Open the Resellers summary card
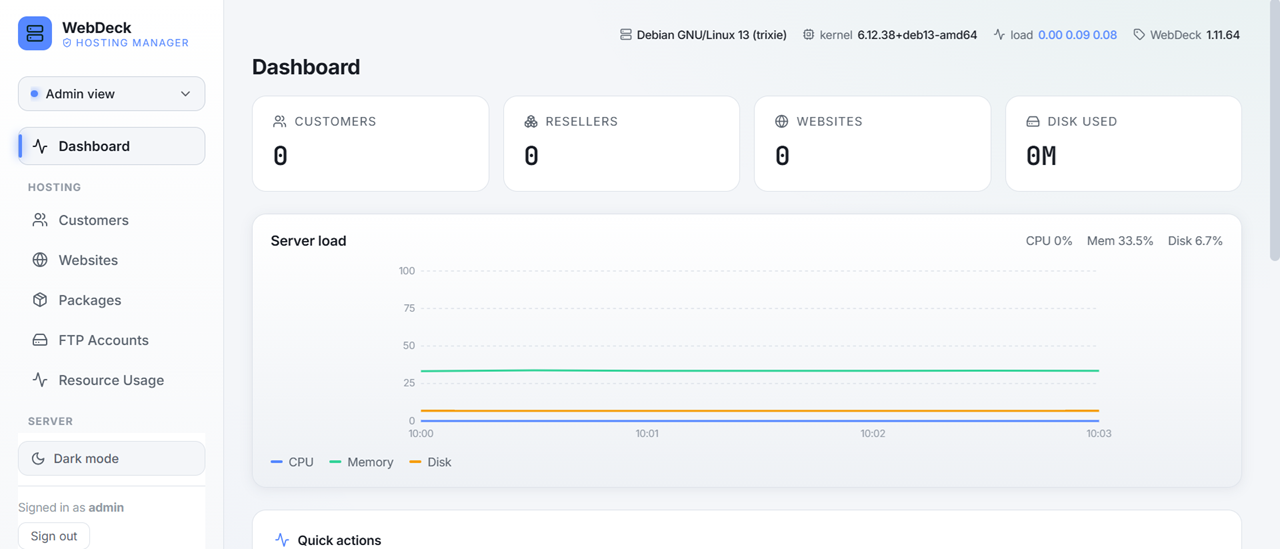This screenshot has height=549, width=1280. 621,143
